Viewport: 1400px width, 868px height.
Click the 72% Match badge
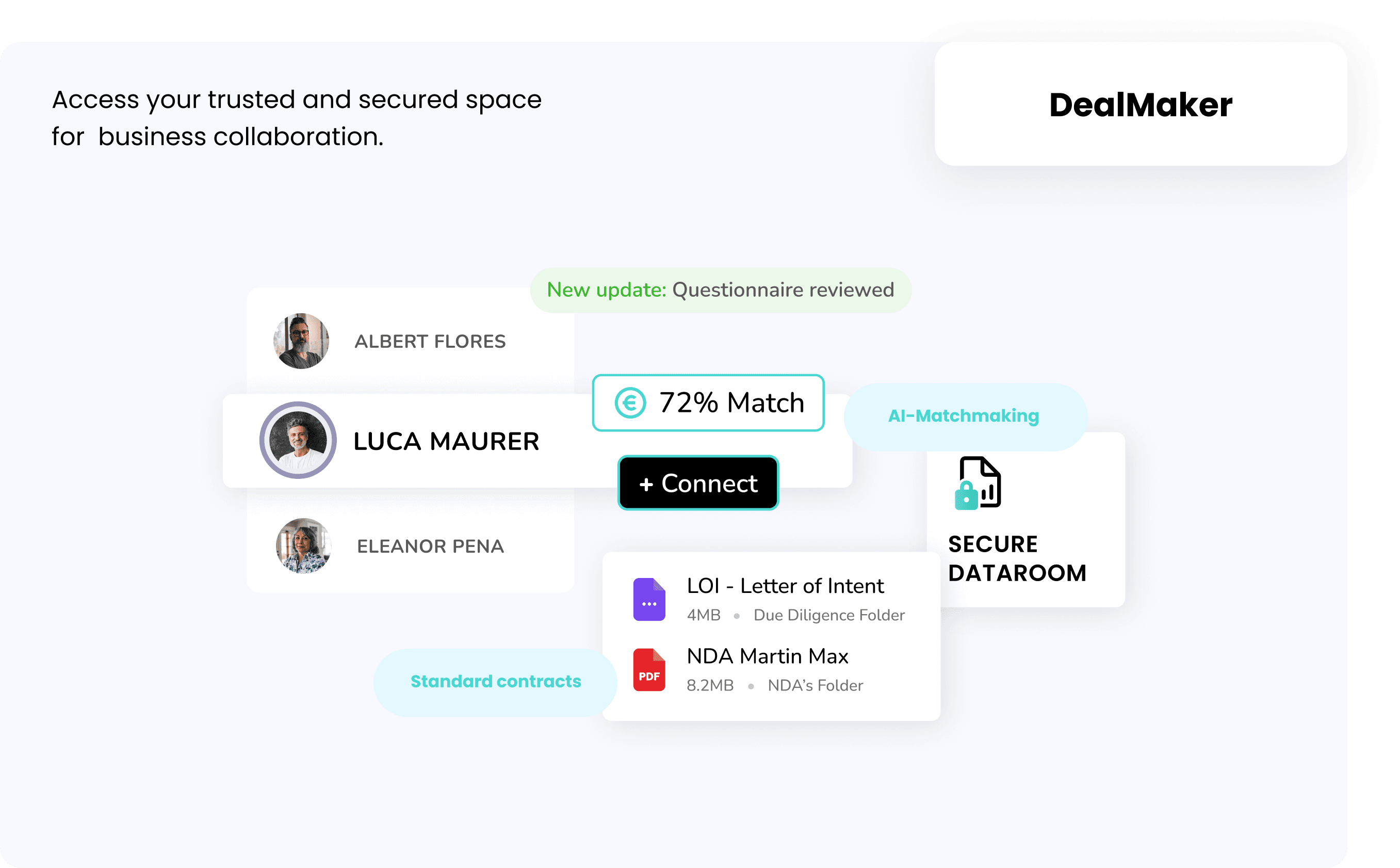click(709, 403)
